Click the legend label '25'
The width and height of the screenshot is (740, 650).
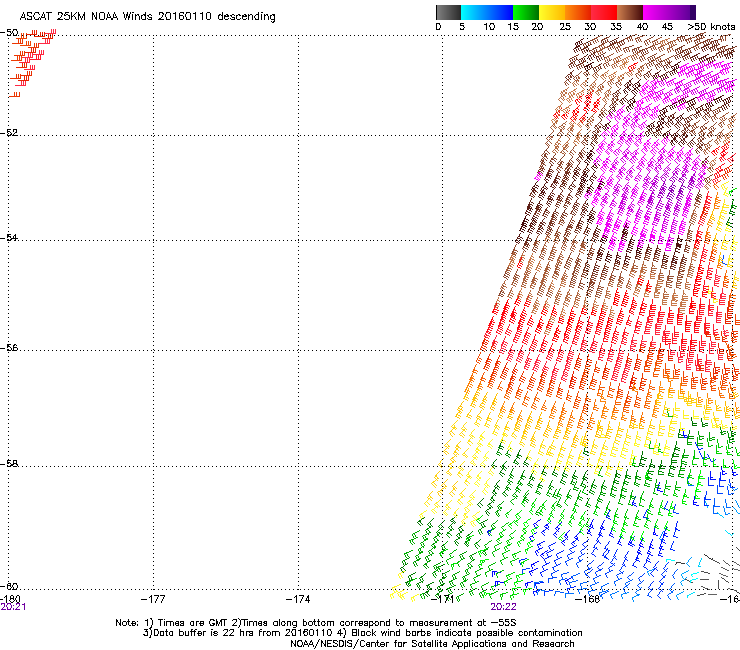pos(565,27)
